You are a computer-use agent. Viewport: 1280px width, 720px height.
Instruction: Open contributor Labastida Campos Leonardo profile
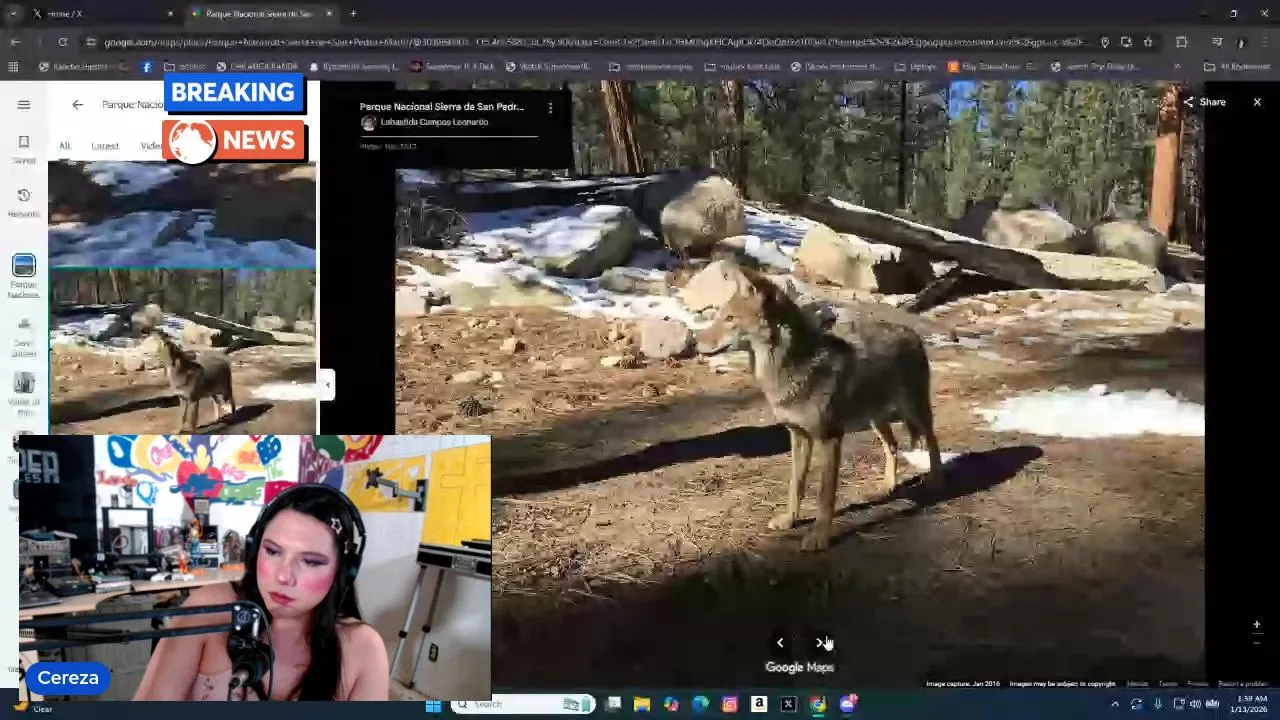[x=434, y=122]
